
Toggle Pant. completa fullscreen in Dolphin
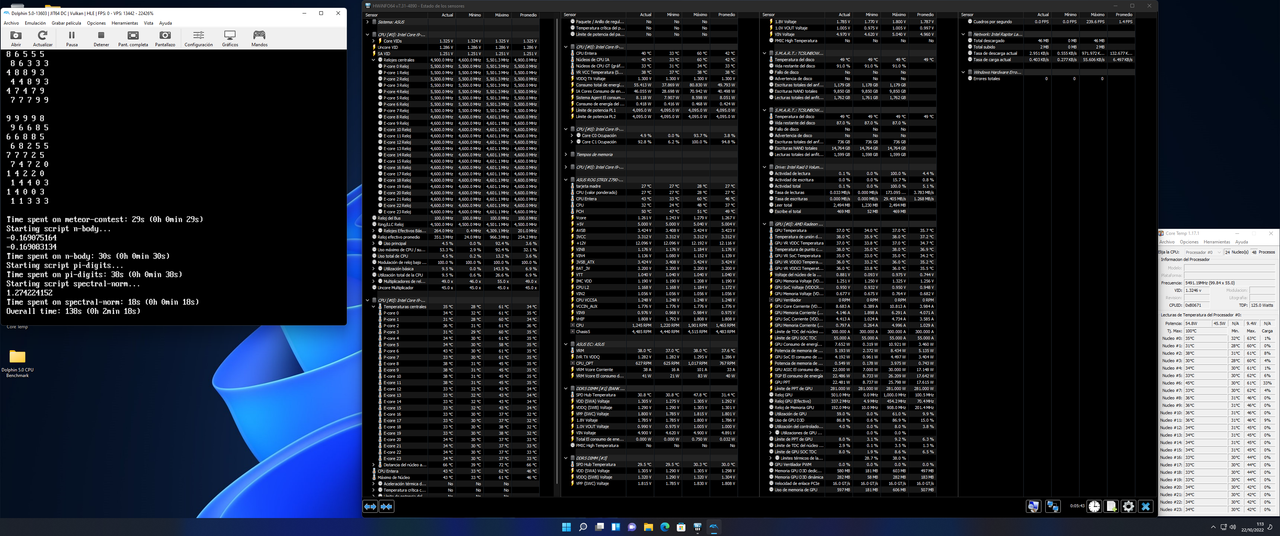click(133, 38)
